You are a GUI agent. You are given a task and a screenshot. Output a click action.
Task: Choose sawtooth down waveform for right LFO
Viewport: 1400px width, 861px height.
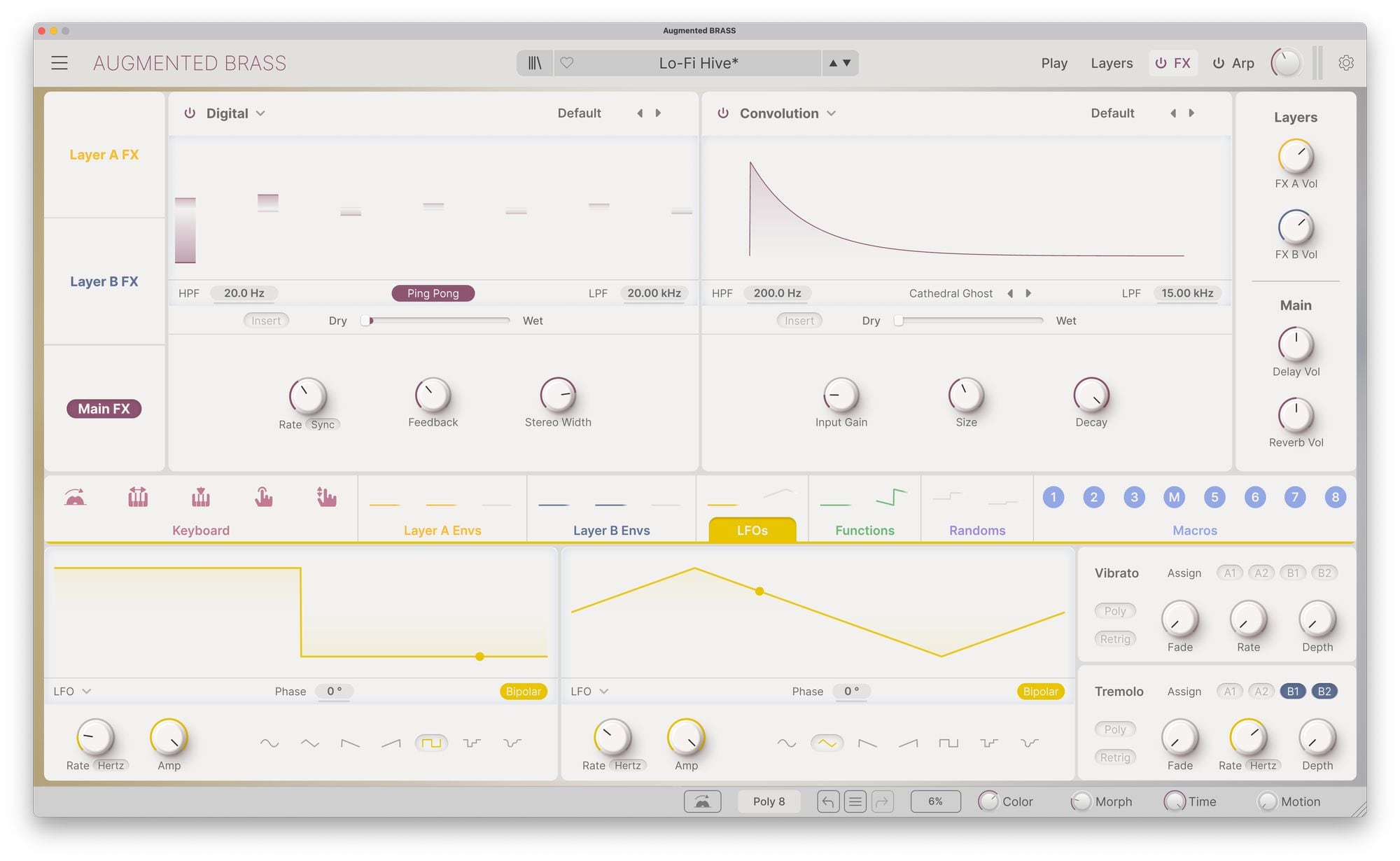(867, 743)
